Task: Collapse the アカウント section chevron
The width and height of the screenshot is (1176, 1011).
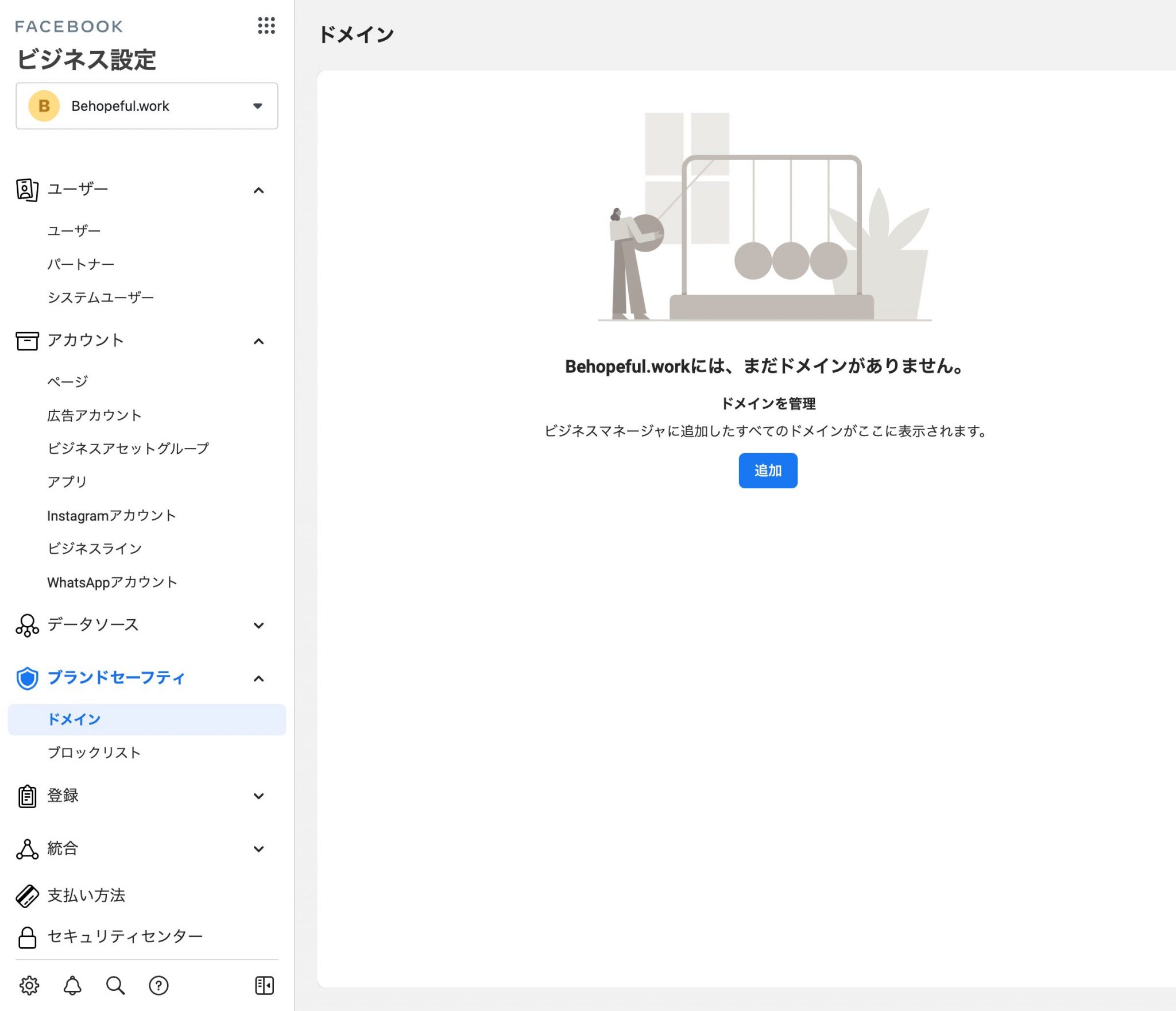Action: pyautogui.click(x=259, y=341)
